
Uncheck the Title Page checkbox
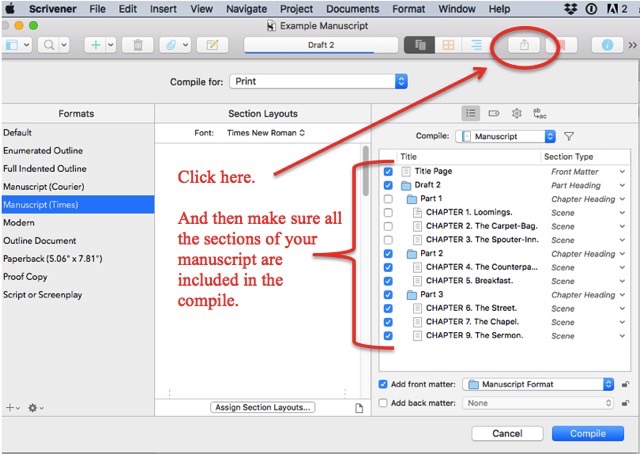388,171
